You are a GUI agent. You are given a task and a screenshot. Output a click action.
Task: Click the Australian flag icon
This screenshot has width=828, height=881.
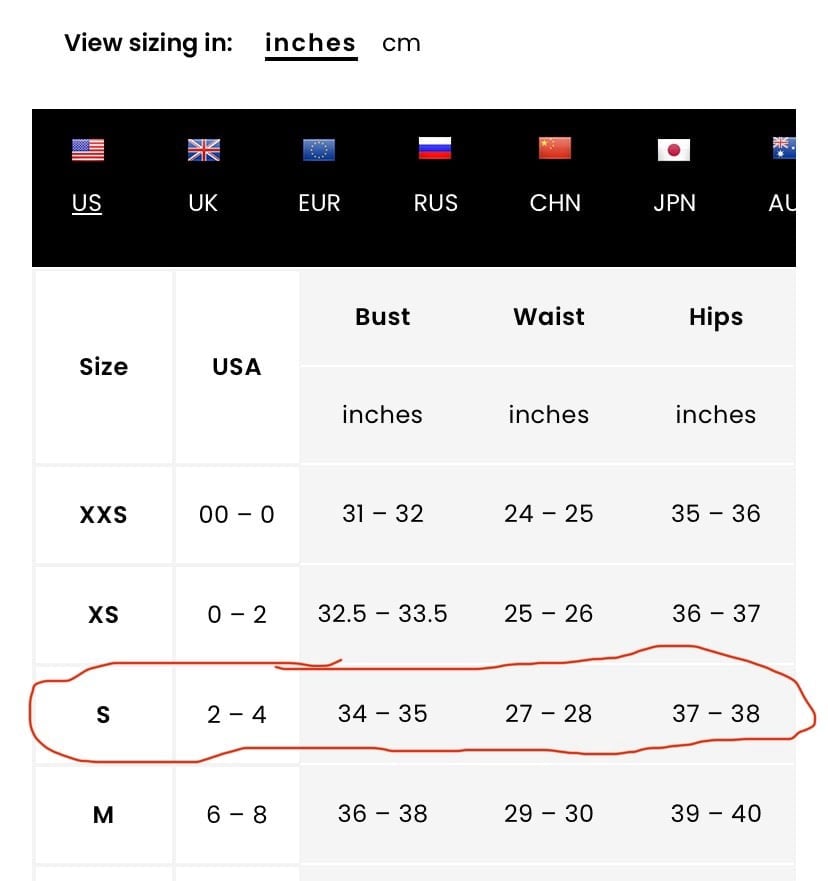click(x=784, y=148)
